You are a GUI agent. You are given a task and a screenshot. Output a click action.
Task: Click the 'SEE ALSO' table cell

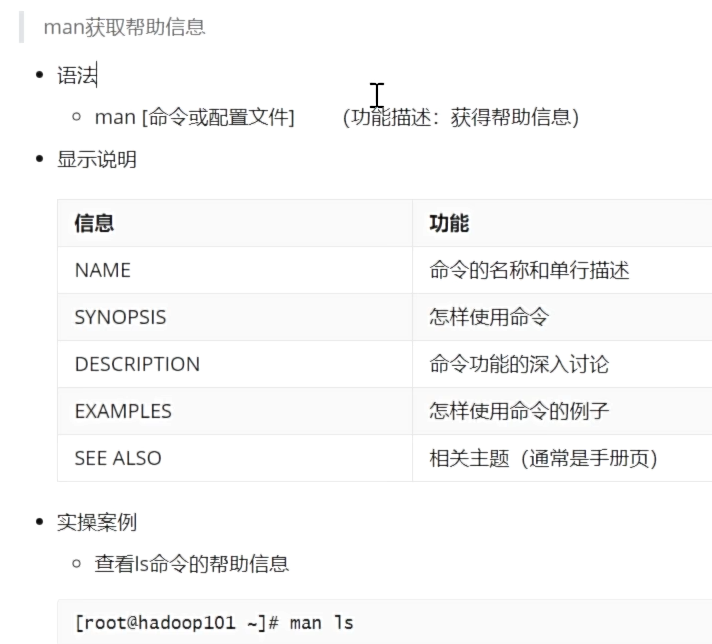(x=235, y=458)
